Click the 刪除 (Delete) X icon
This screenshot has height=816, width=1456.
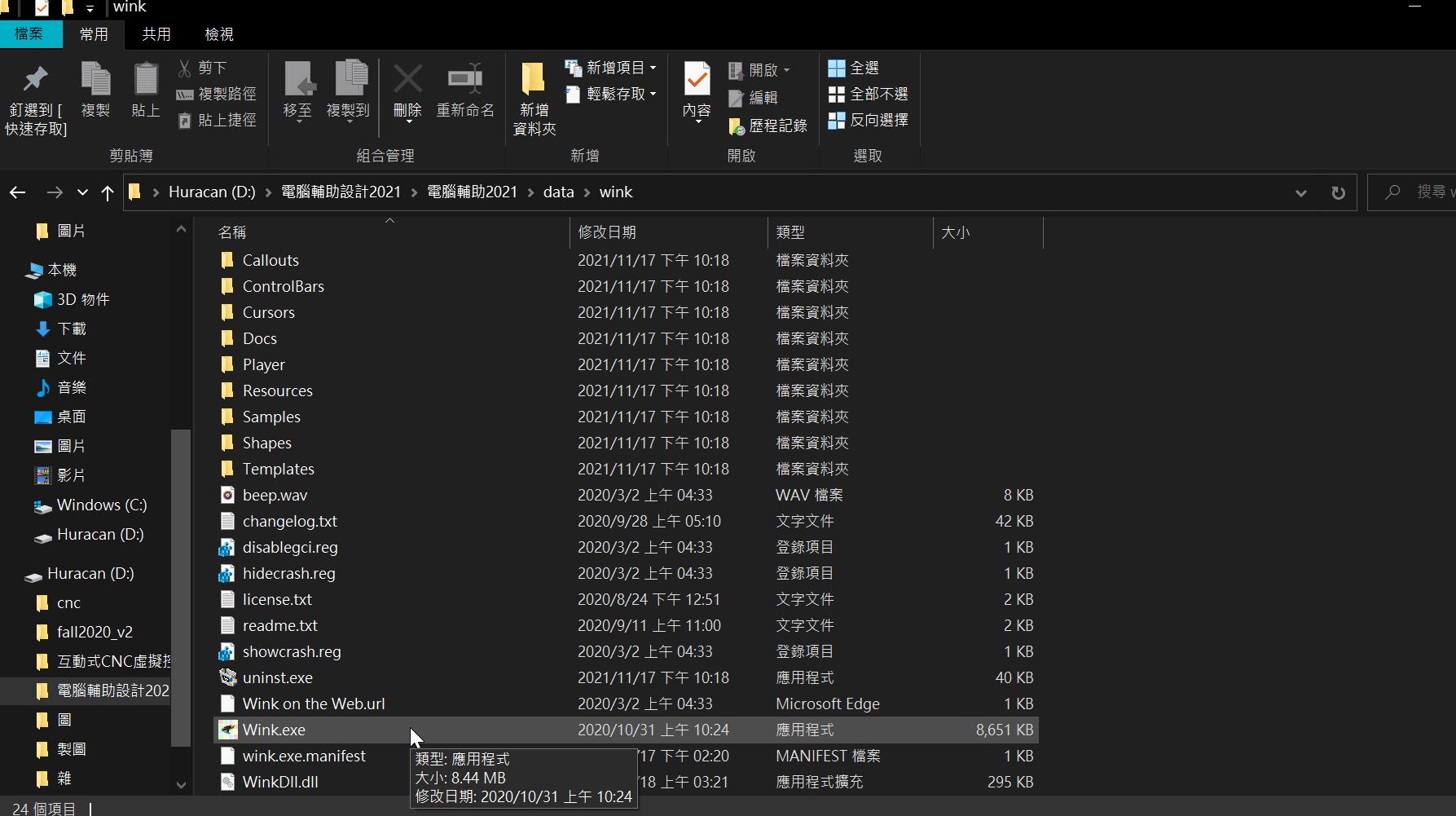click(x=407, y=79)
